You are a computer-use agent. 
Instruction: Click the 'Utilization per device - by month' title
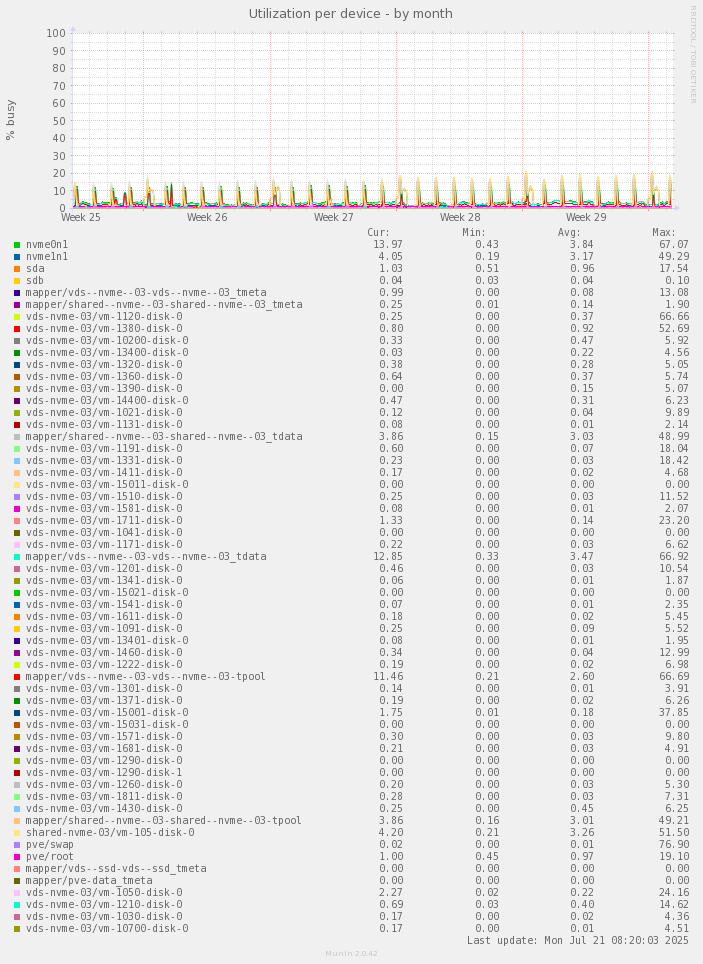[x=351, y=14]
